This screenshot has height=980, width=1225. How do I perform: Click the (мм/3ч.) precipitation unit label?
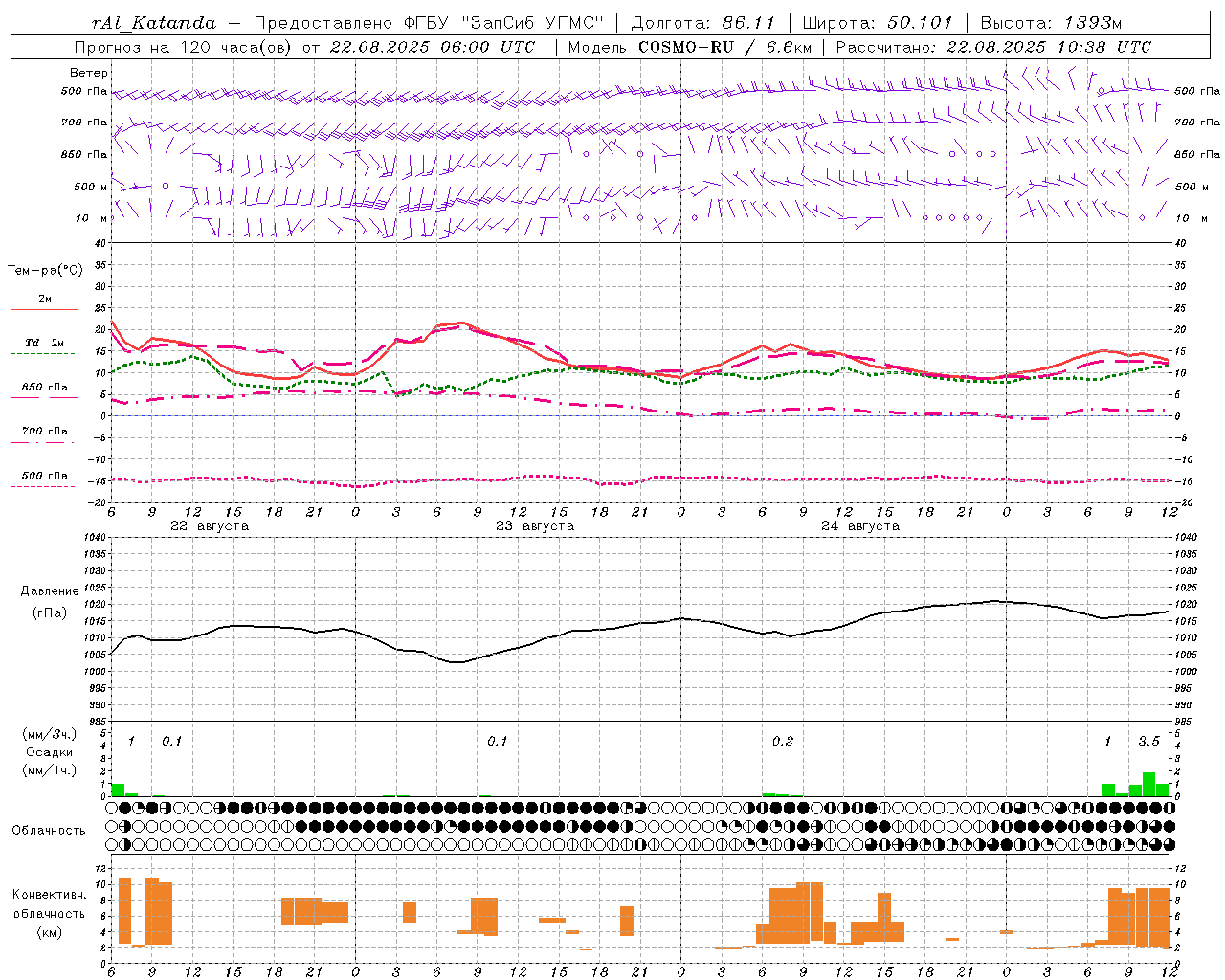point(50,735)
